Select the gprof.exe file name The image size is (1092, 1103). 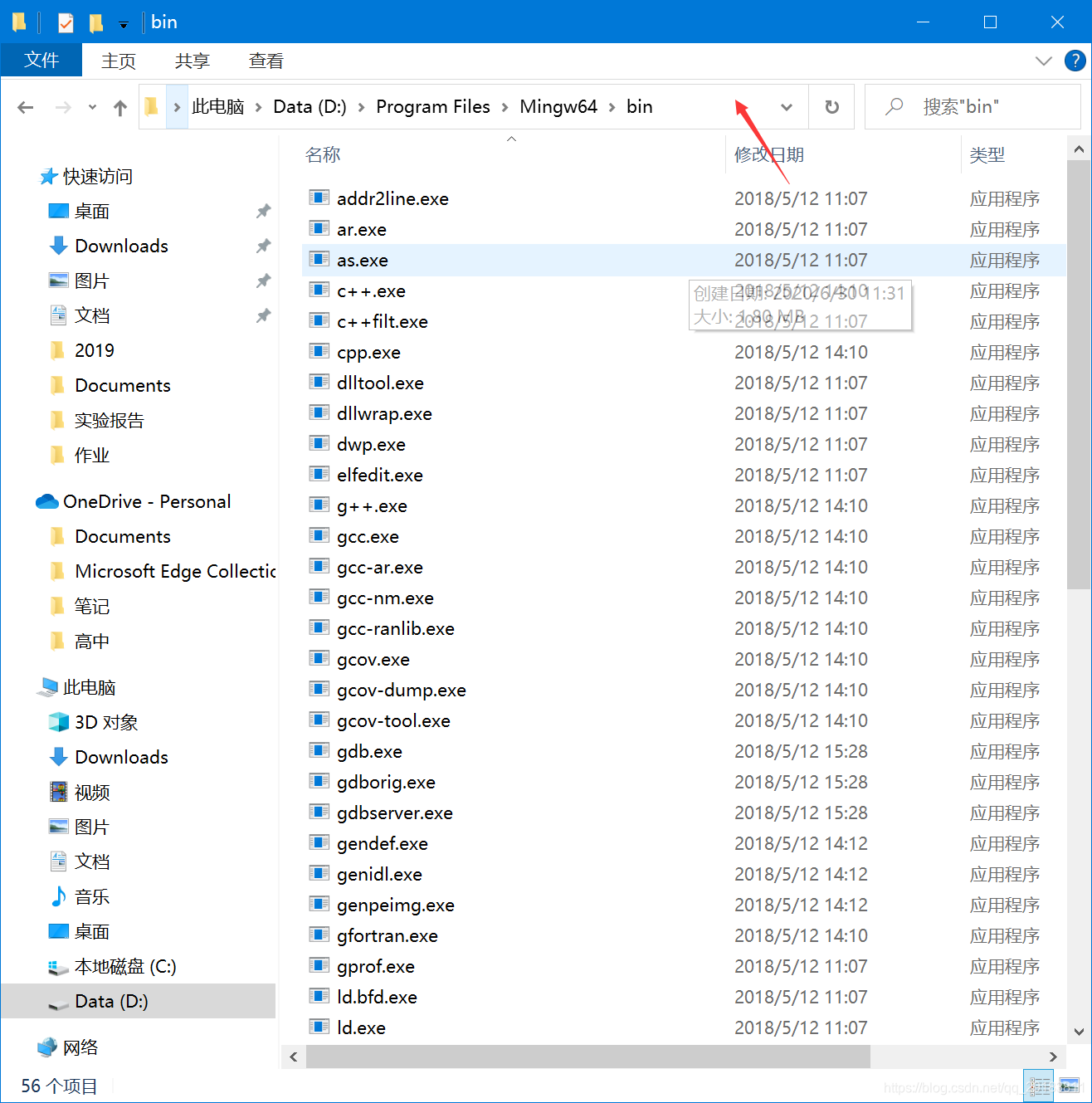375,966
